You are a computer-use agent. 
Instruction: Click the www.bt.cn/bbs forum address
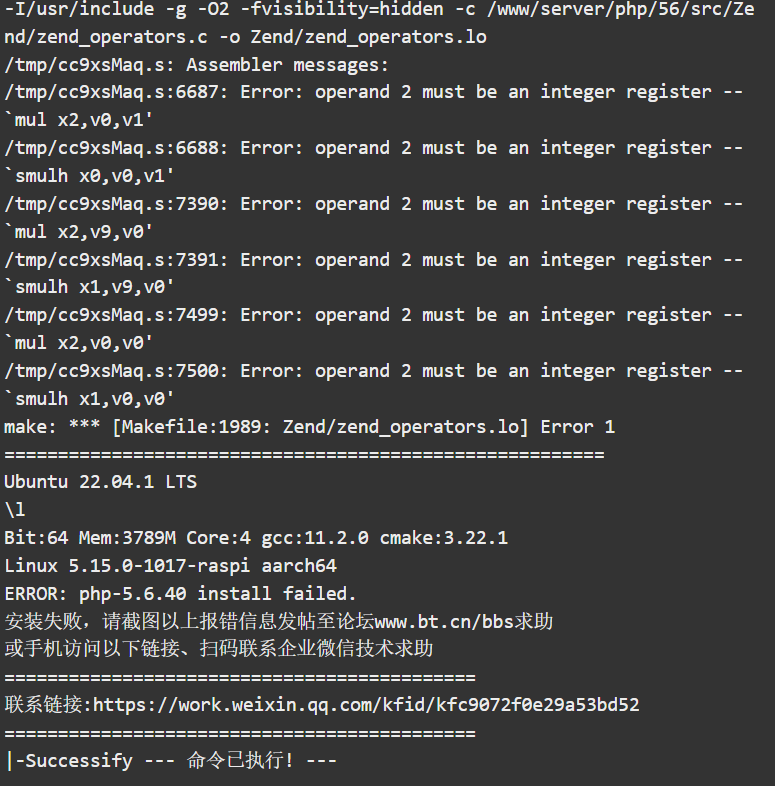(444, 622)
